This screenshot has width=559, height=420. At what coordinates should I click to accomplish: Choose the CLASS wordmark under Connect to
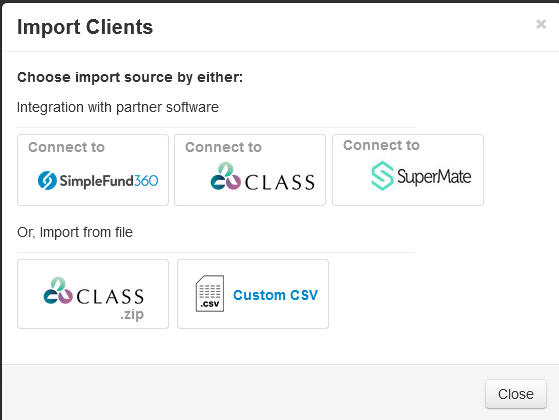click(280, 182)
